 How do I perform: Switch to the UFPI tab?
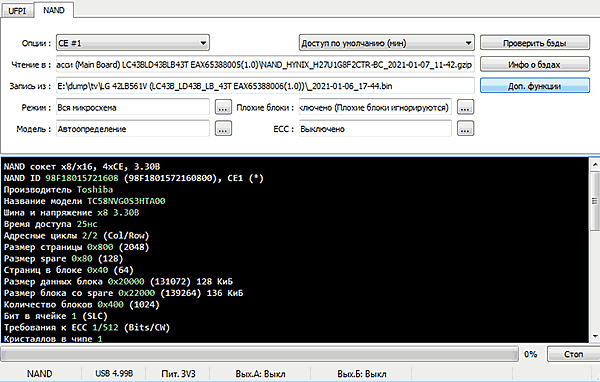pyautogui.click(x=17, y=11)
